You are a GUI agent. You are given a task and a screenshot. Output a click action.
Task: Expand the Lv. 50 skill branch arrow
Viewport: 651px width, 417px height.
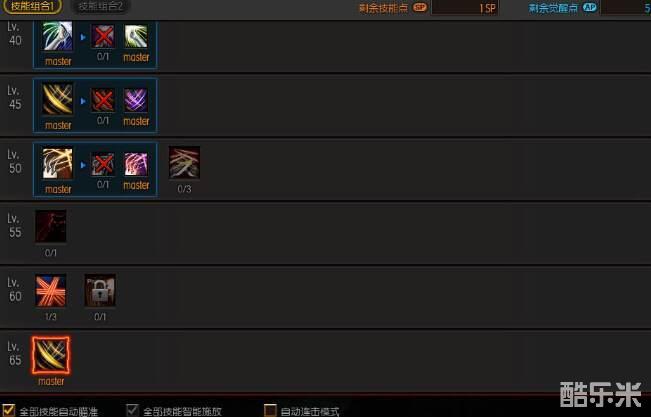click(x=83, y=165)
